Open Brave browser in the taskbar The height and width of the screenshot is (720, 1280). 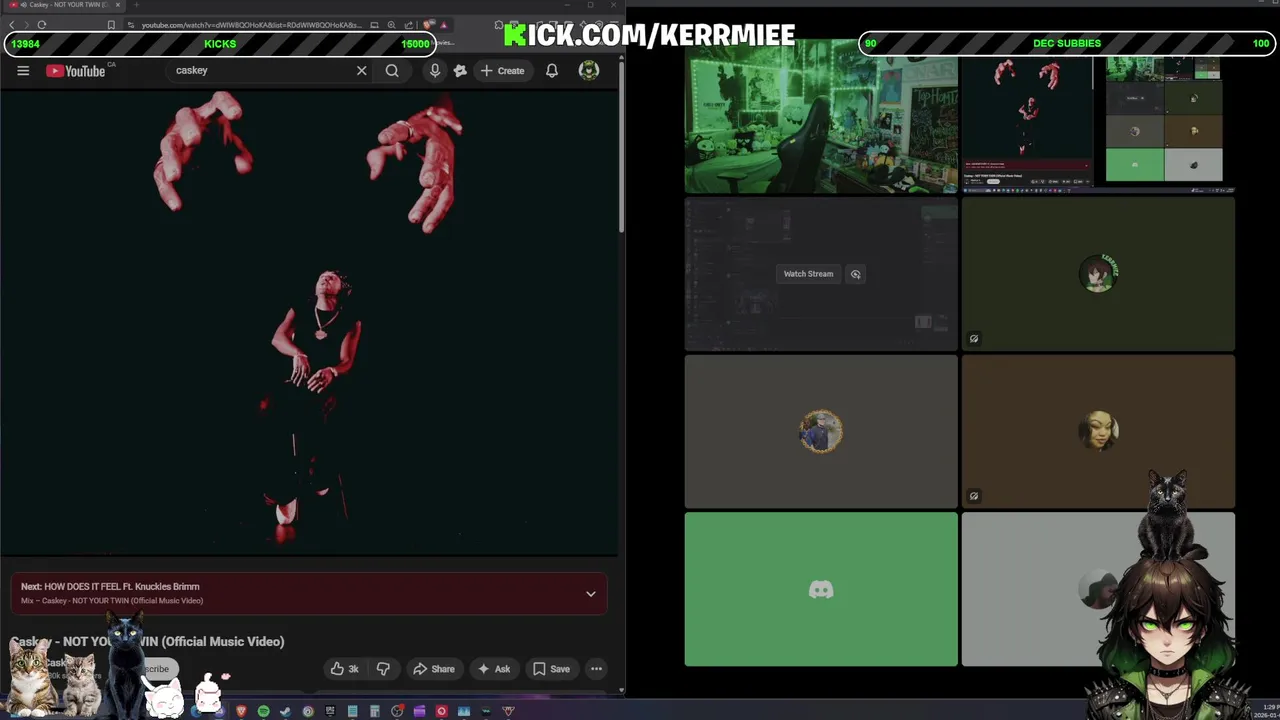[x=241, y=711]
